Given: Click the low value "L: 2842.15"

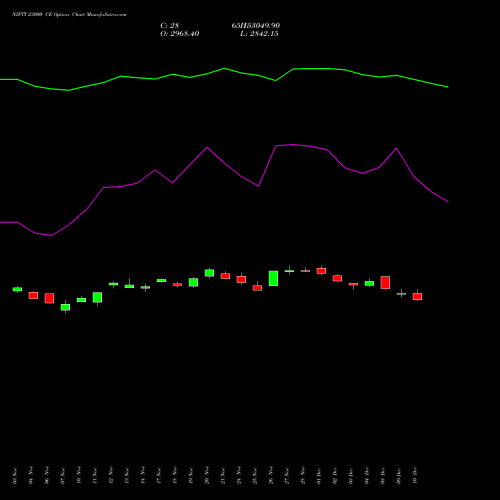Looking at the screenshot, I should tap(259, 34).
